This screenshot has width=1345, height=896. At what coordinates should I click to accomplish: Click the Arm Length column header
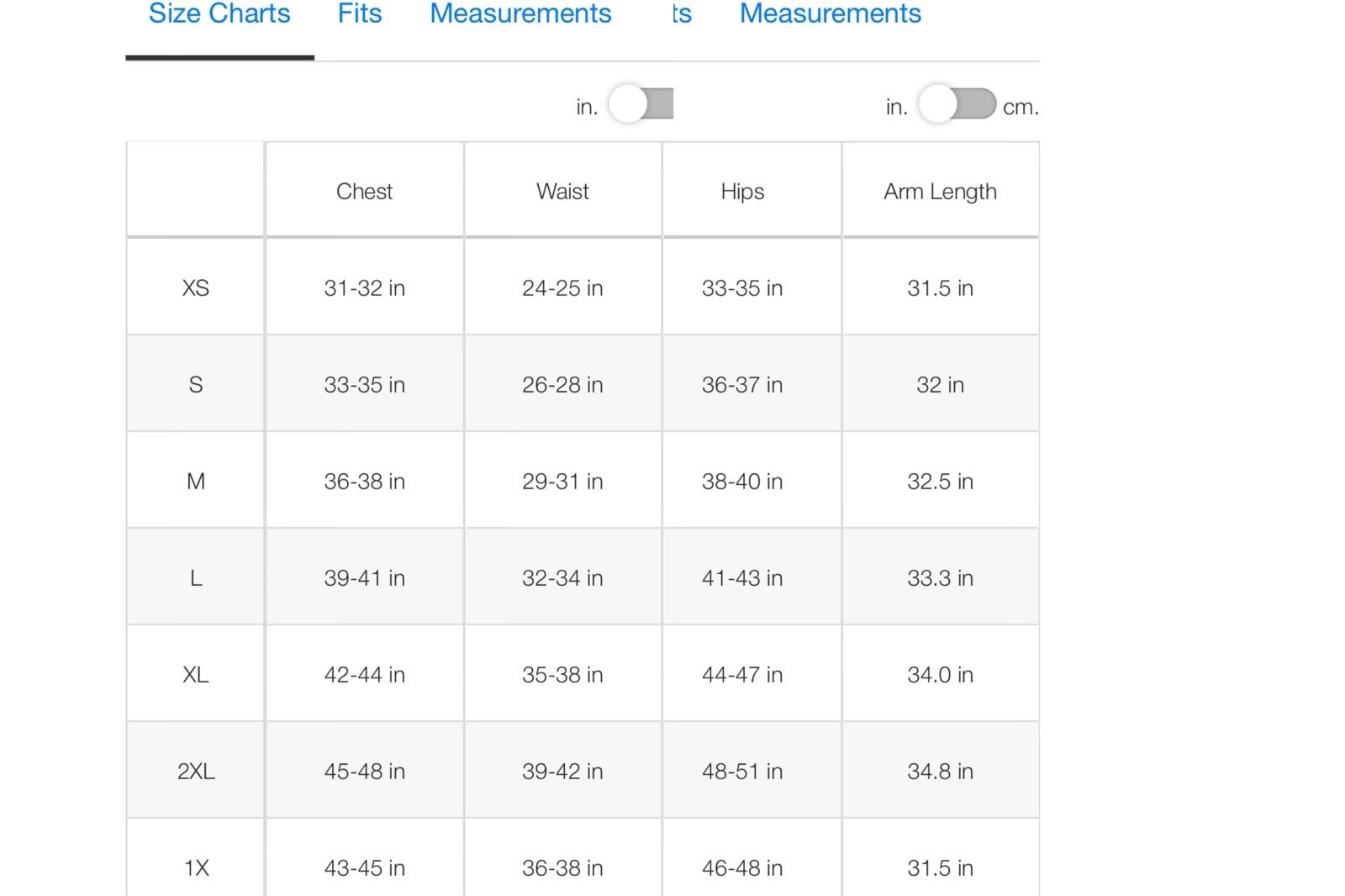pos(940,192)
